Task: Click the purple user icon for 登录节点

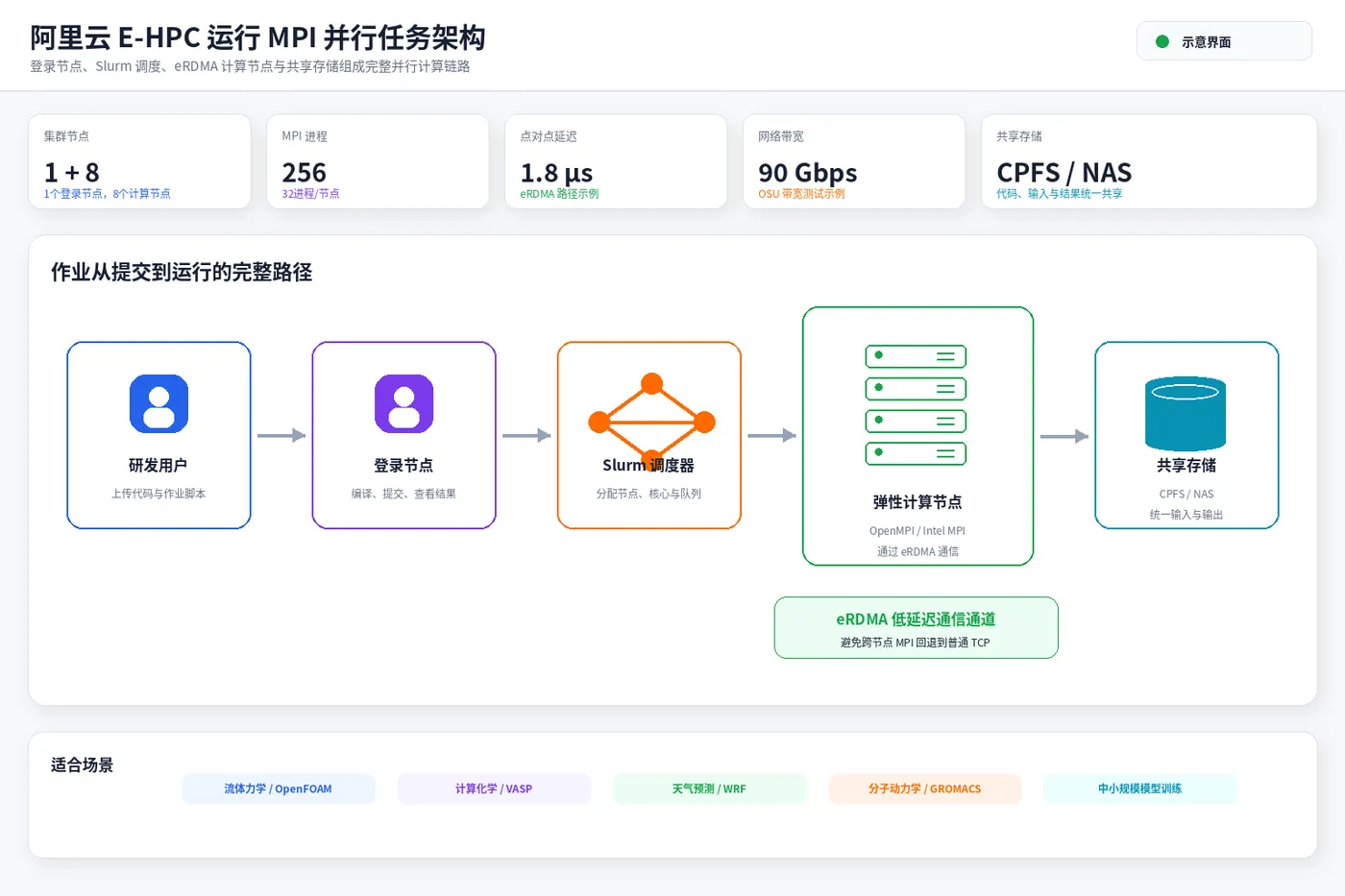Action: (403, 403)
